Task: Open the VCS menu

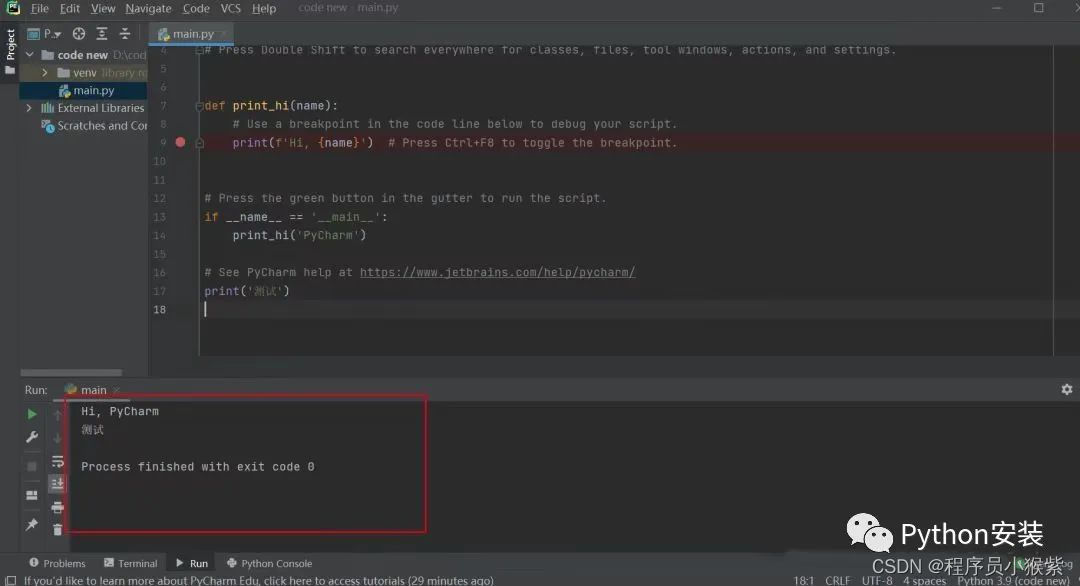Action: [231, 8]
